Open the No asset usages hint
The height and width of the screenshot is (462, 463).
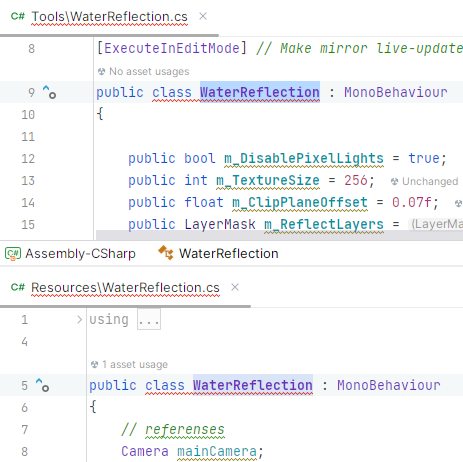pyautogui.click(x=149, y=71)
